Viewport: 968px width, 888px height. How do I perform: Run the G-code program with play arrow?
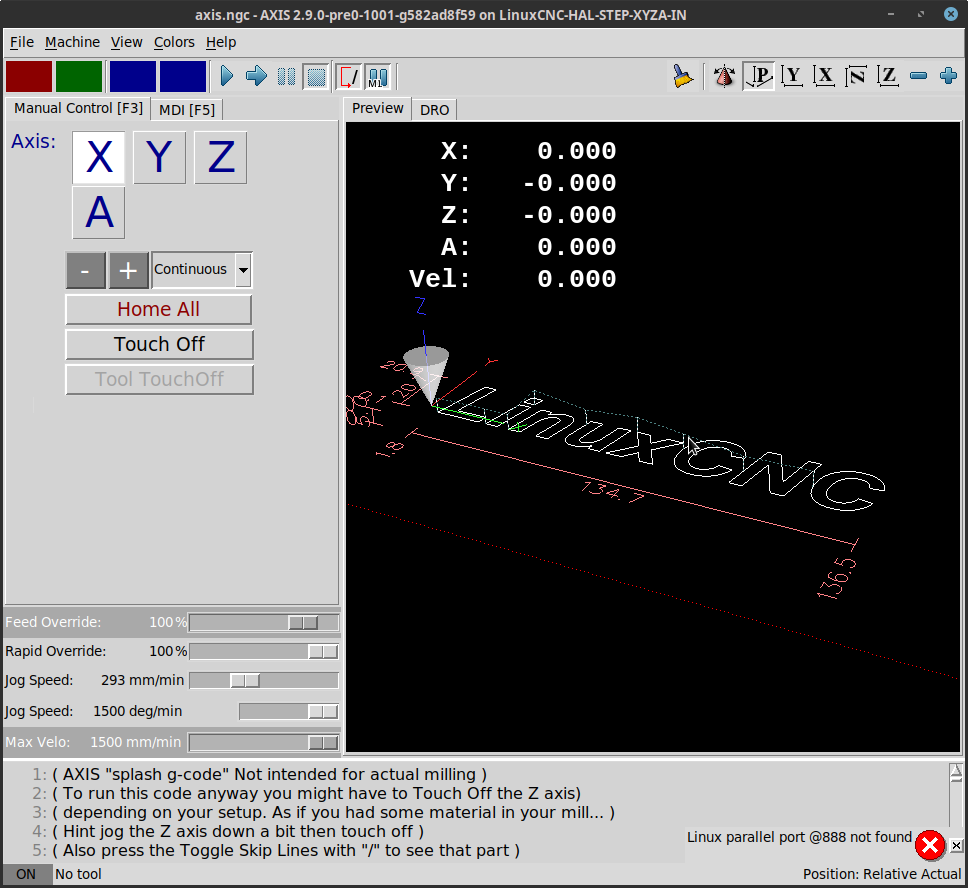[x=227, y=77]
